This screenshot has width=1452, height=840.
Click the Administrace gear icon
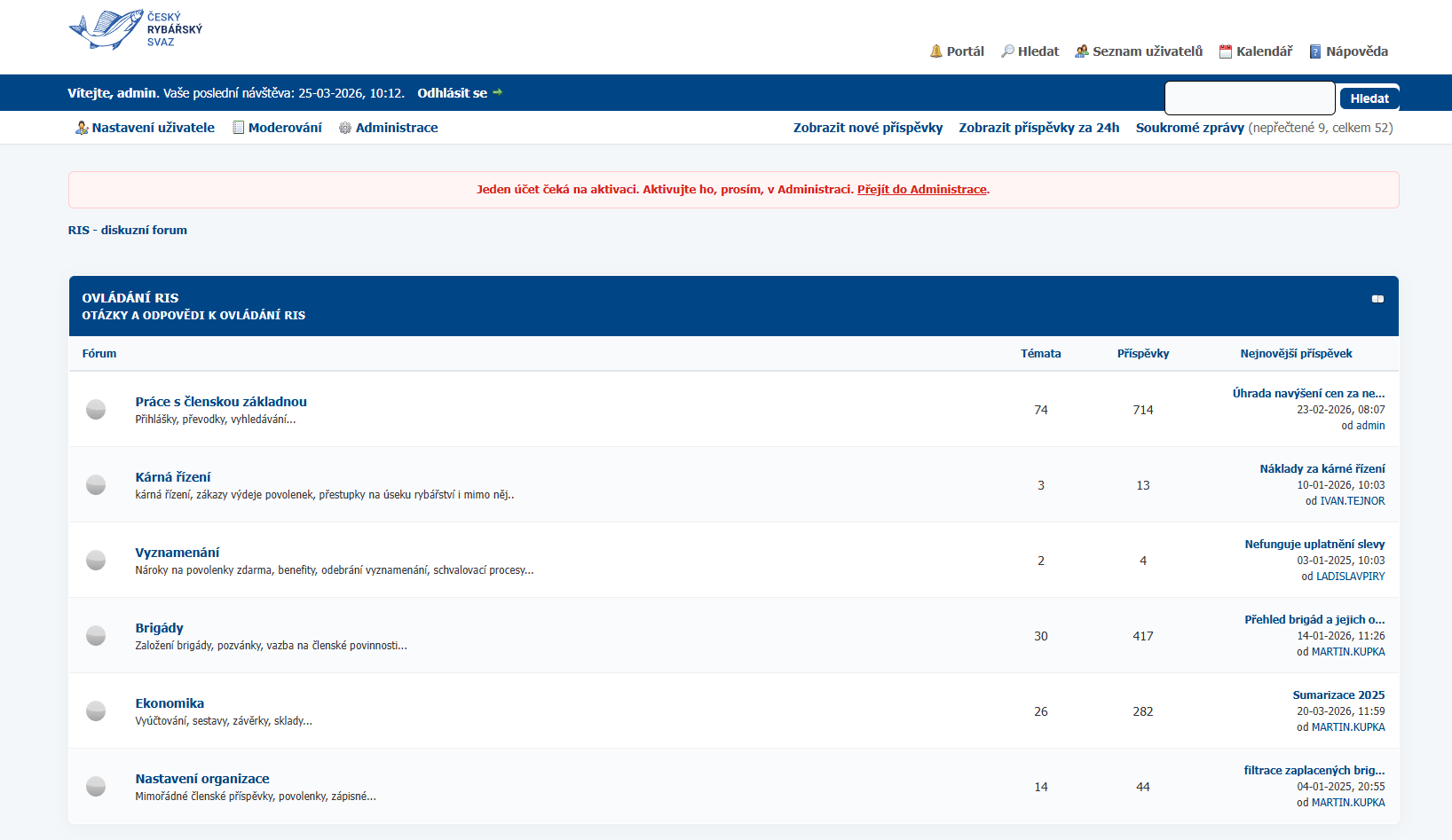coord(345,128)
